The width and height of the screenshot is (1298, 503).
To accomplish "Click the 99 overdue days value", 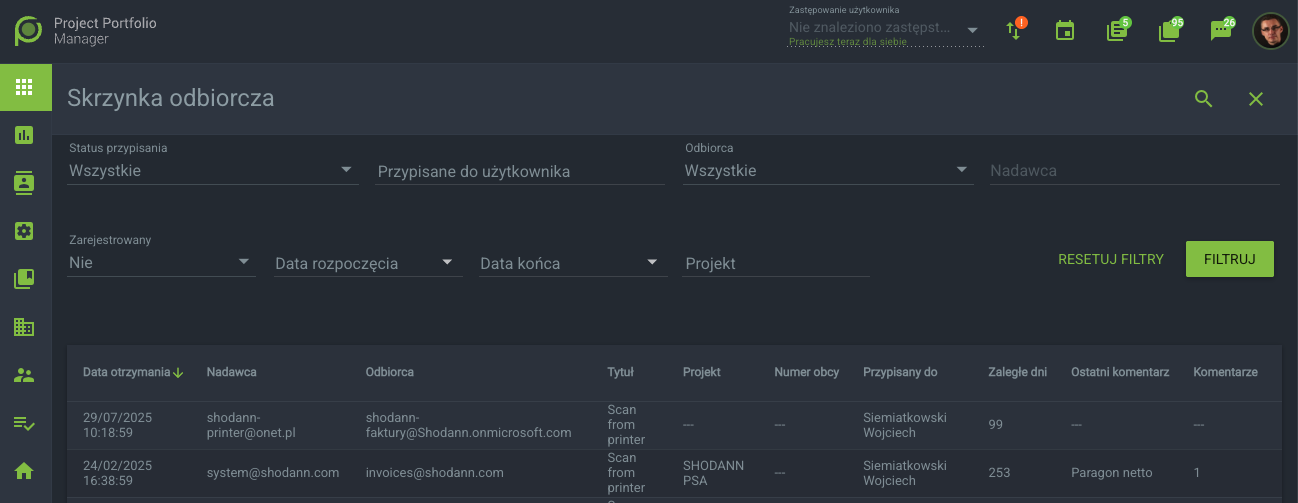I will 995,425.
